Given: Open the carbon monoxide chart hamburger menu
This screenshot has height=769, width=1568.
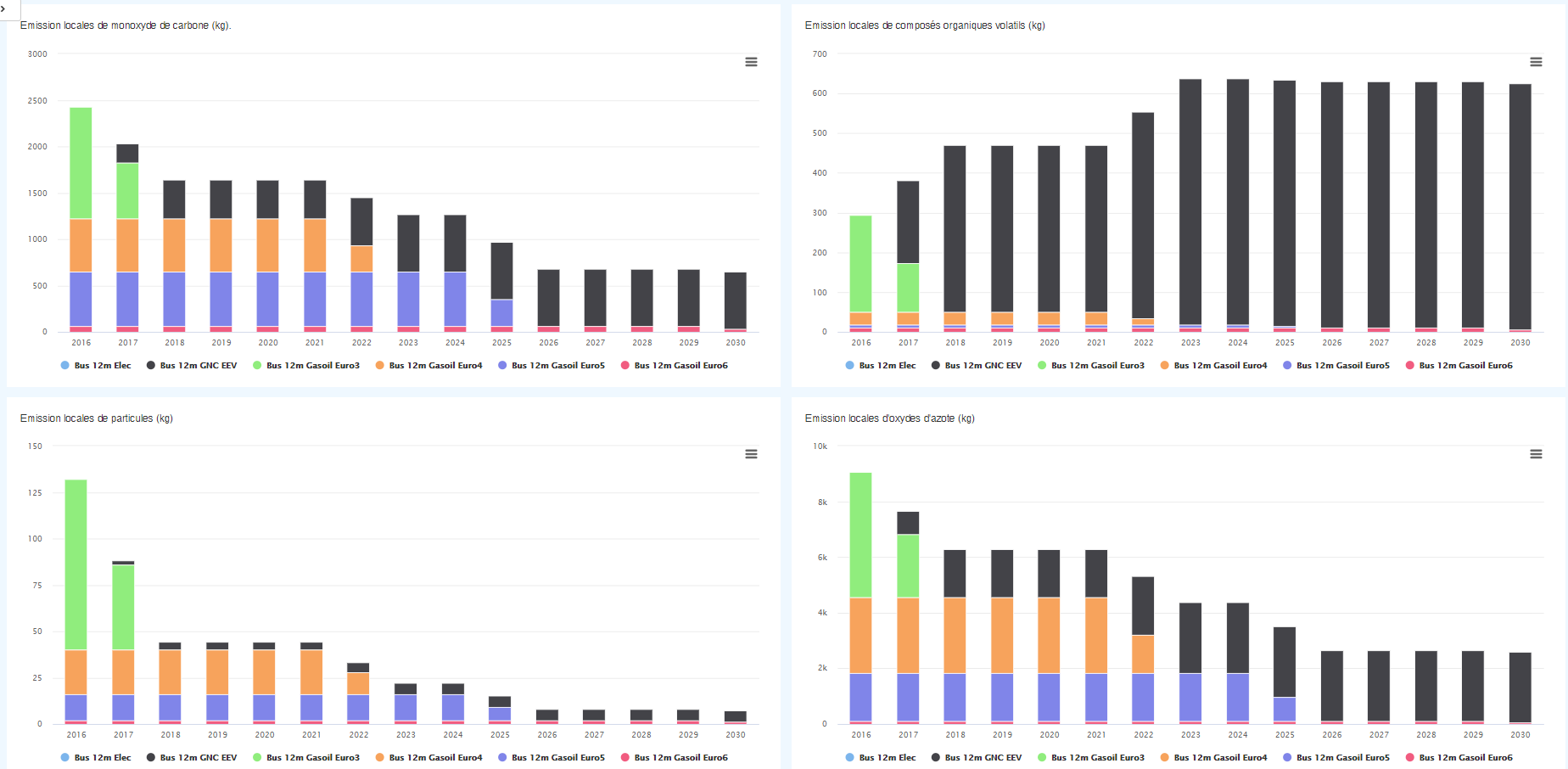Looking at the screenshot, I should [x=751, y=62].
